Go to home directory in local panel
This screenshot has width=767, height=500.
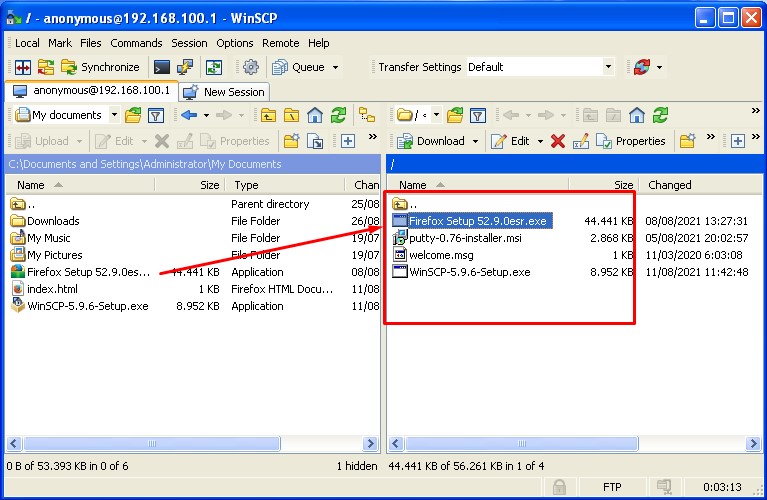coord(315,115)
